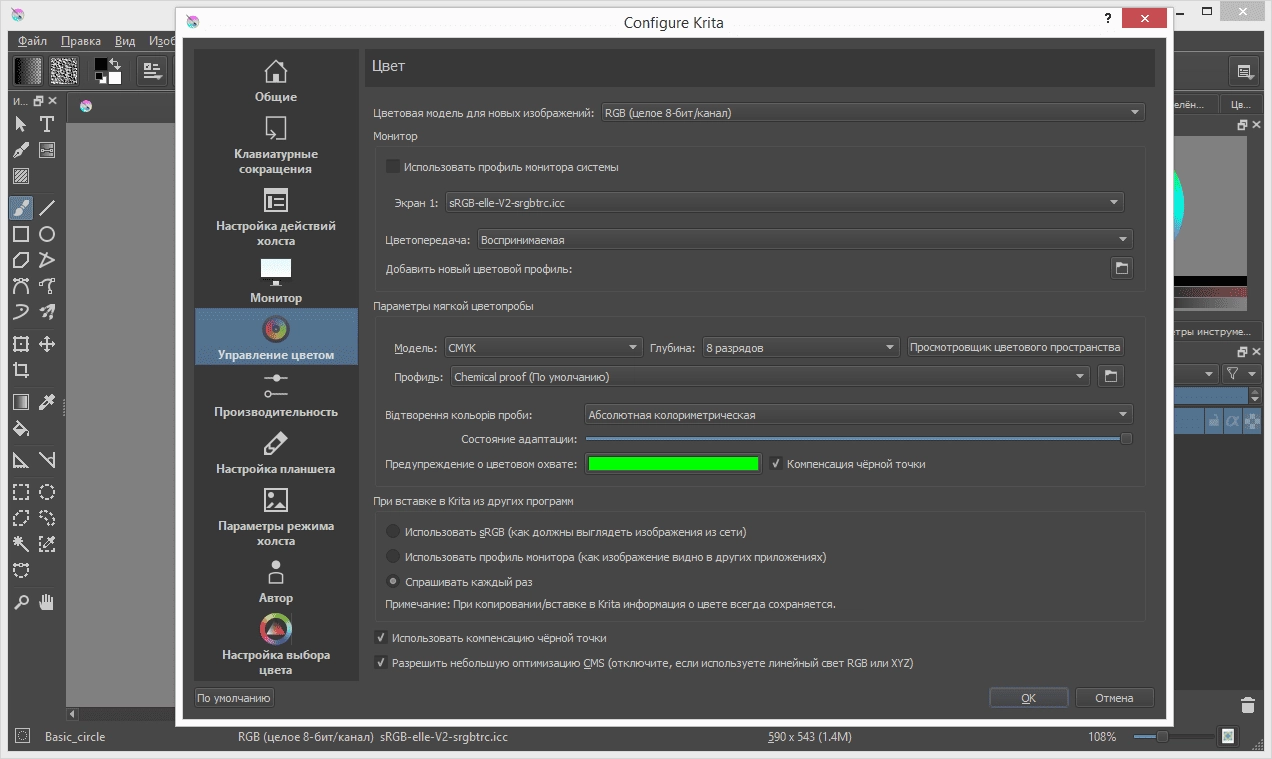Open the 'Файл' menu
The image size is (1272, 759).
pos(32,41)
